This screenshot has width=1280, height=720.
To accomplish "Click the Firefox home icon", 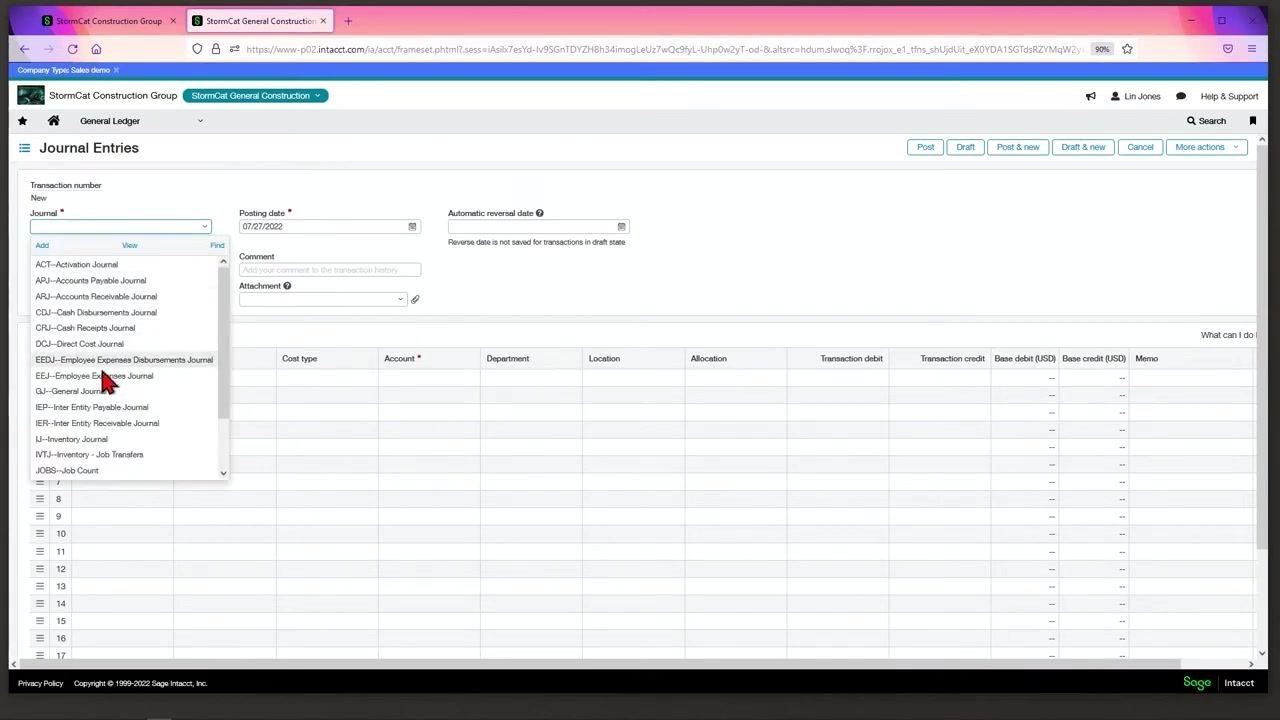I will pyautogui.click(x=96, y=49).
